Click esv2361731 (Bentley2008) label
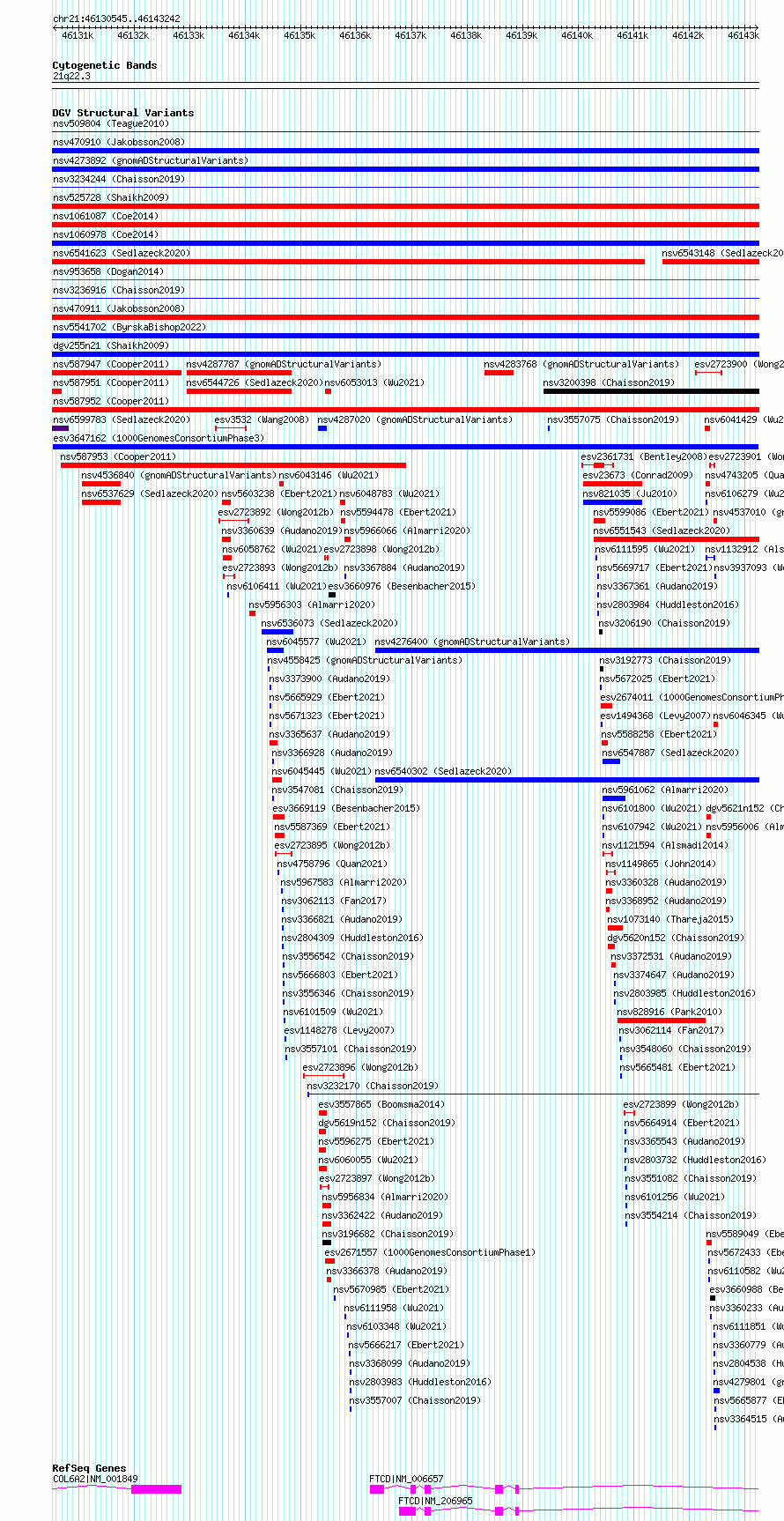The height and width of the screenshot is (1521, 784). click(x=645, y=456)
